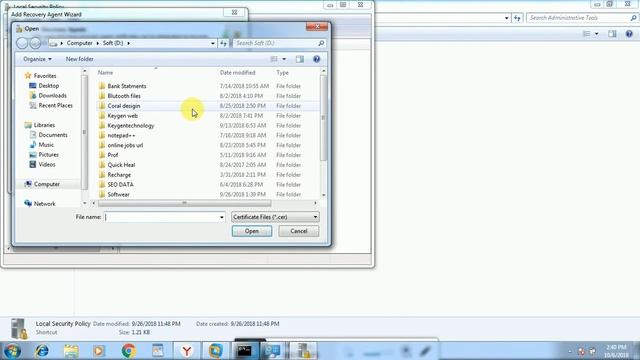640x360 pixels.
Task: Click Search Administrative Tools box
Action: (582, 18)
